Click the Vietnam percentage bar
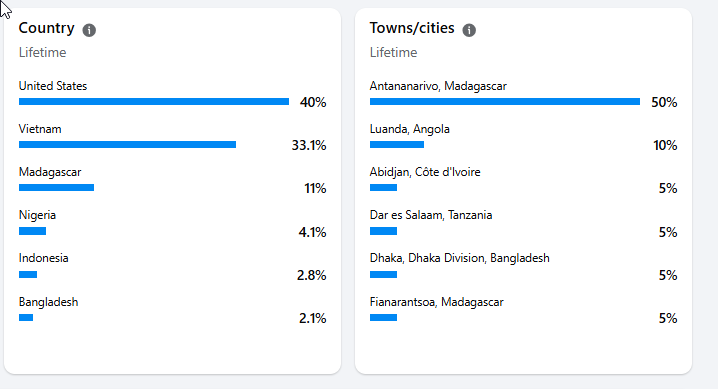718x389 pixels. click(x=127, y=145)
